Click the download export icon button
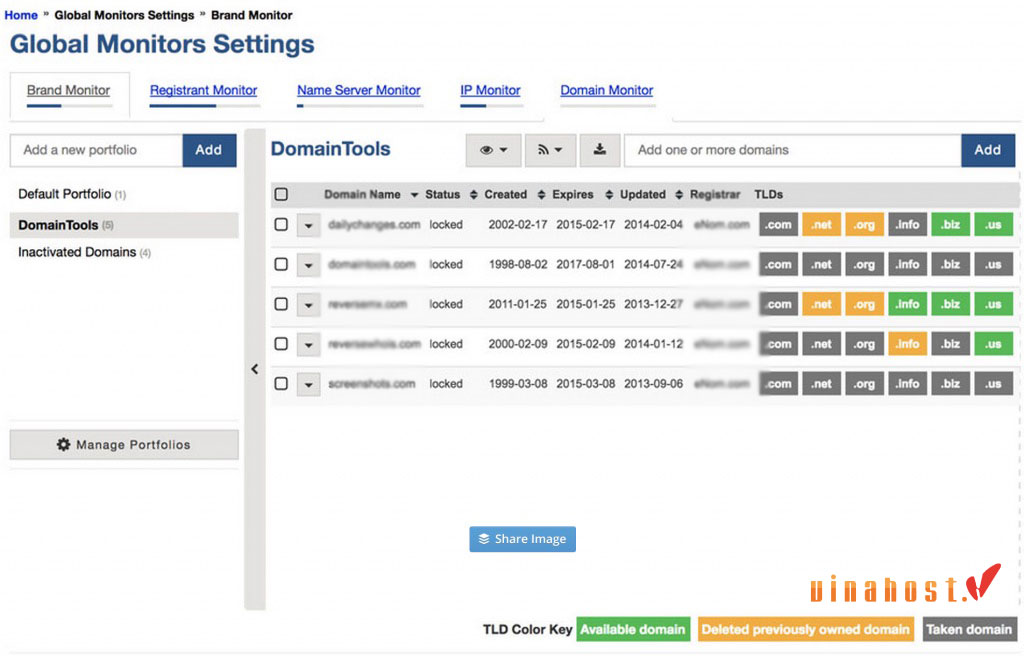1024x656 pixels. pyautogui.click(x=600, y=150)
